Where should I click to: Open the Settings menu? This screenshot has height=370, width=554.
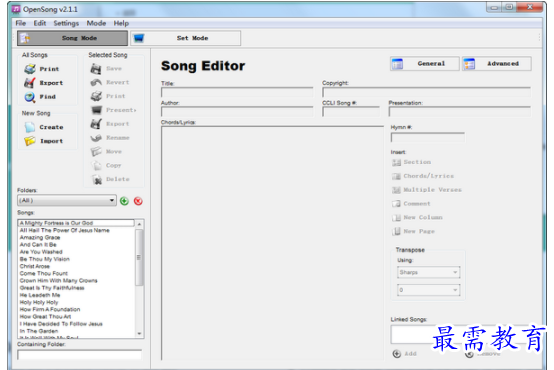point(66,23)
